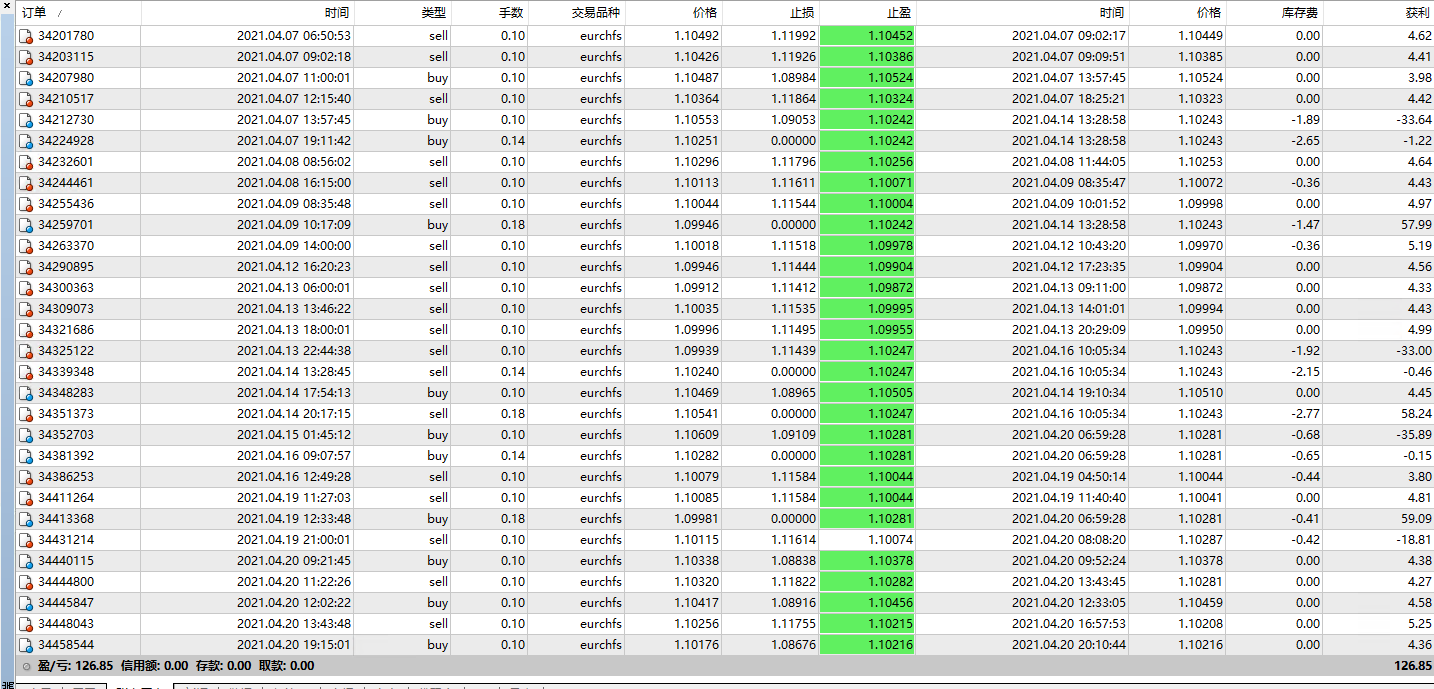Click the order icon beside order 34351373
Screen dimensions: 1434x689
point(26,414)
